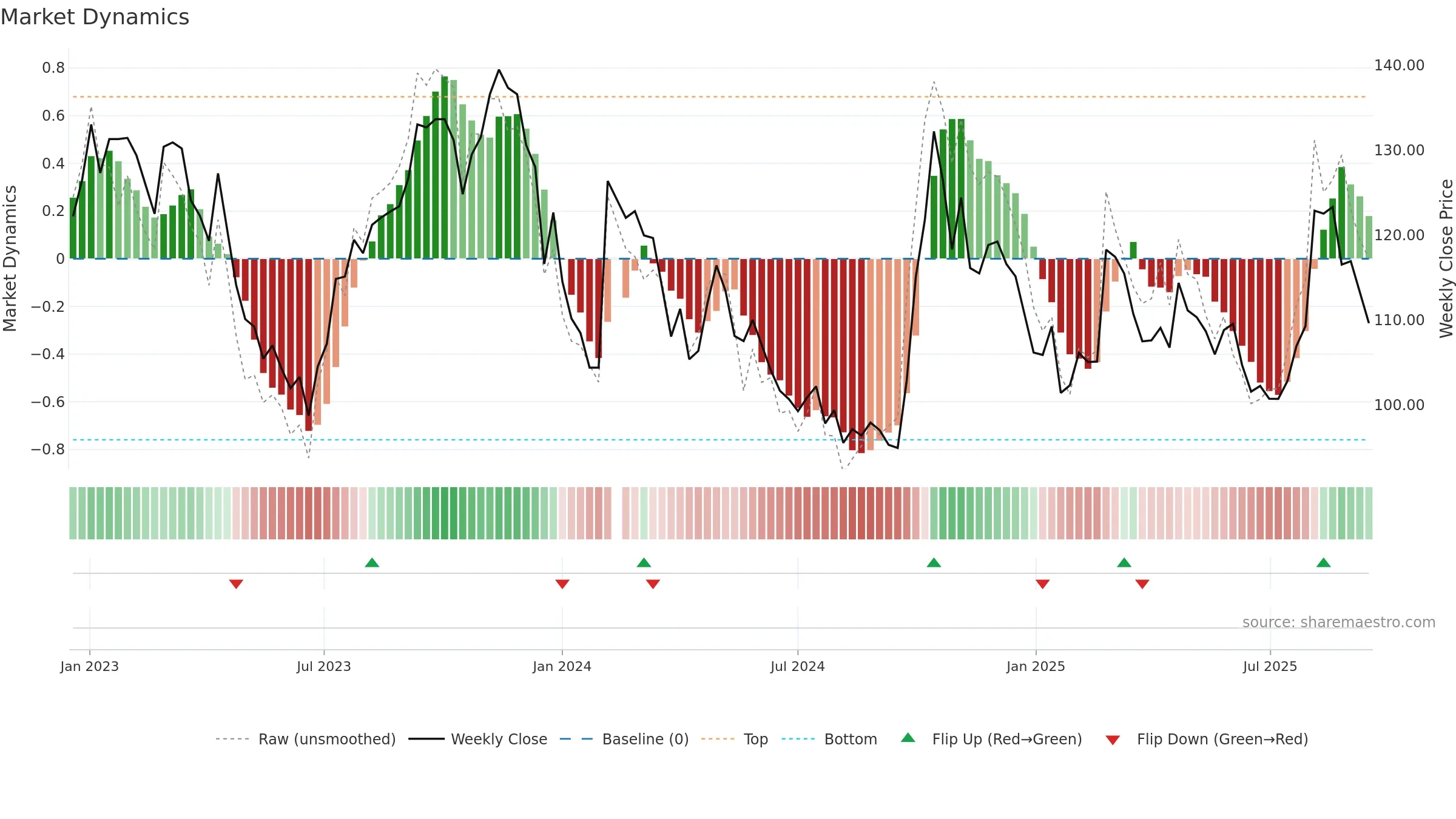The image size is (1456, 819).
Task: Click Flip Up (Red→Green) legend entry
Action: click(991, 739)
